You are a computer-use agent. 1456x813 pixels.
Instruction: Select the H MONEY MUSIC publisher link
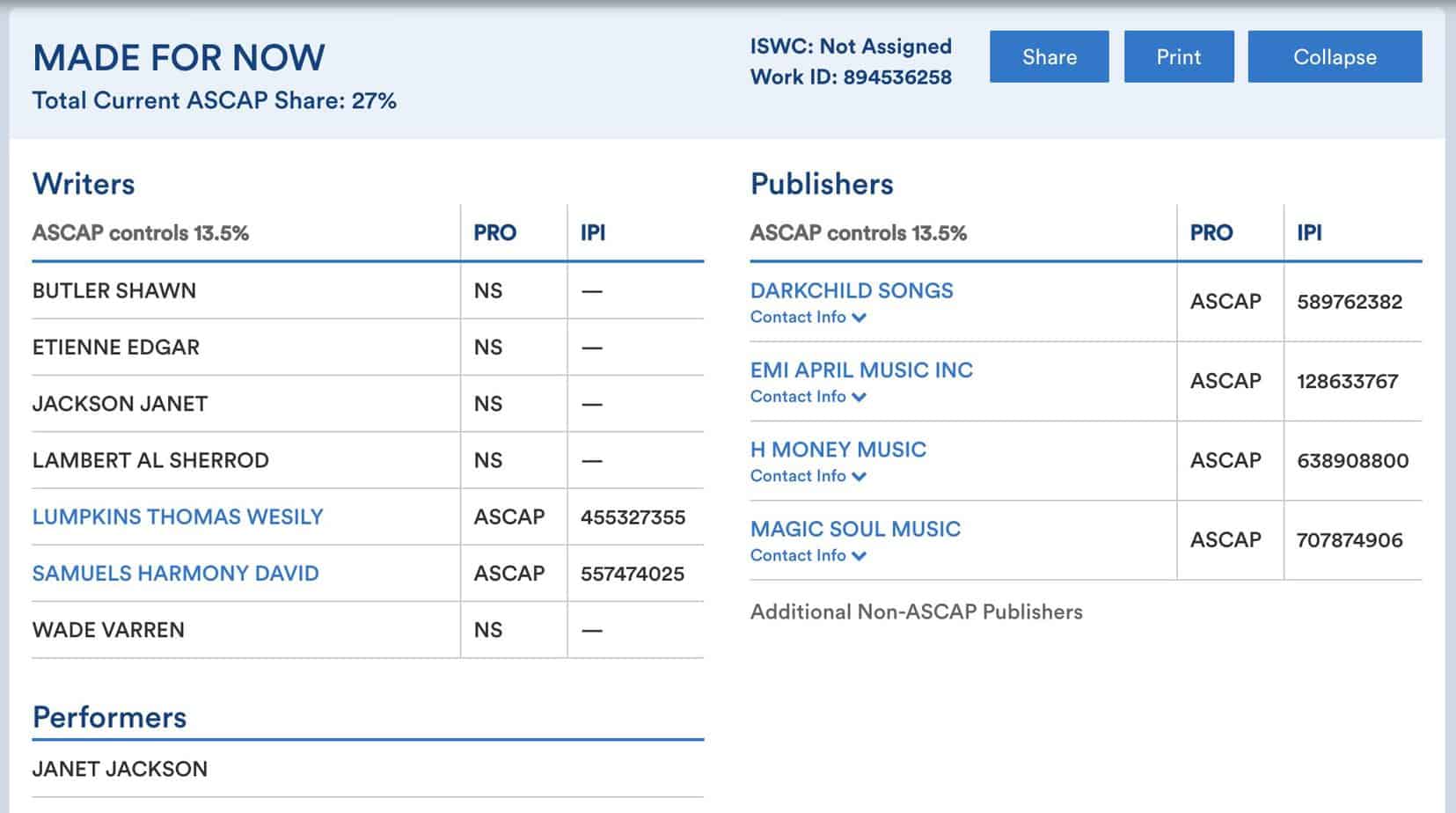(838, 450)
